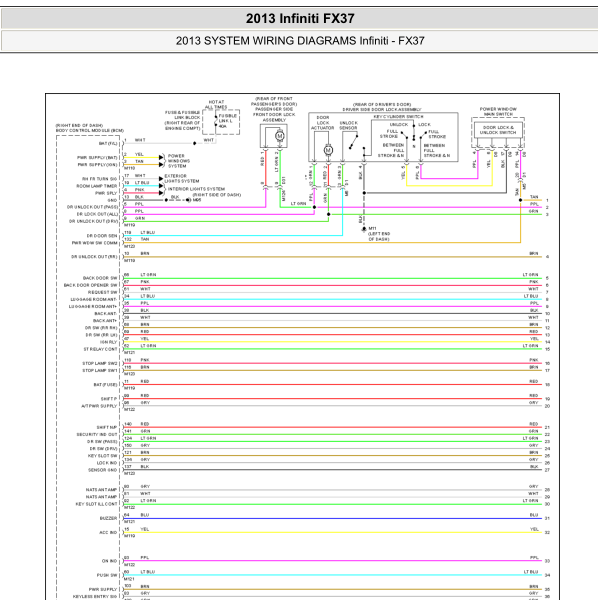
Task: Click the "RH FR TURN SIG" terminal label
Action: (x=99, y=179)
